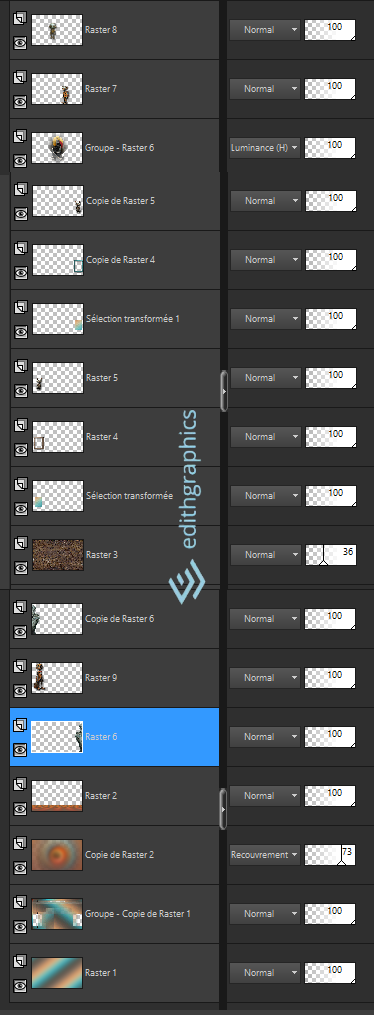Click the Copie de Raster 2 thumbnail
This screenshot has width=374, height=1015.
(x=57, y=855)
